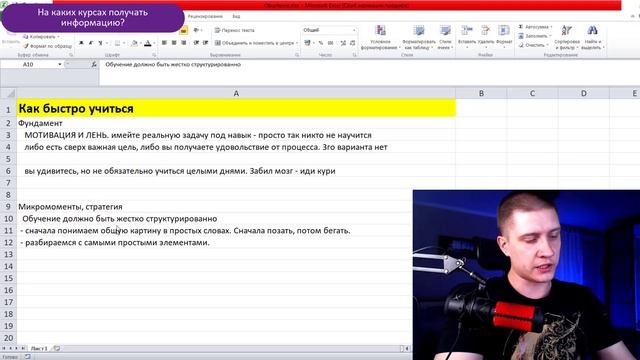Click decrease decimal icon
This screenshot has width=640, height=360.
pyautogui.click(x=352, y=43)
